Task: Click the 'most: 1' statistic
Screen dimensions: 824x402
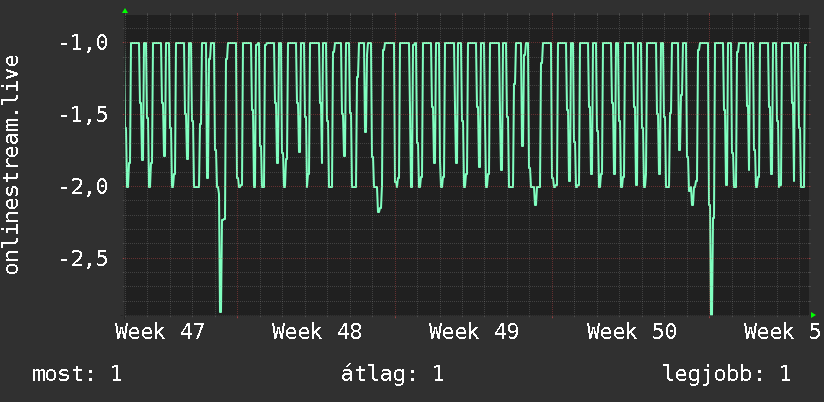Action: [77, 374]
